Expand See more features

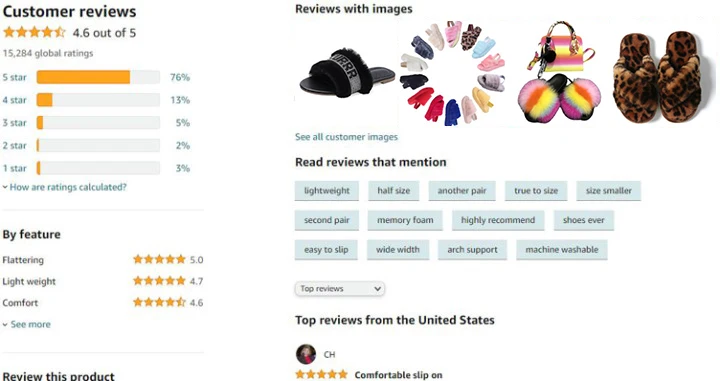27,324
